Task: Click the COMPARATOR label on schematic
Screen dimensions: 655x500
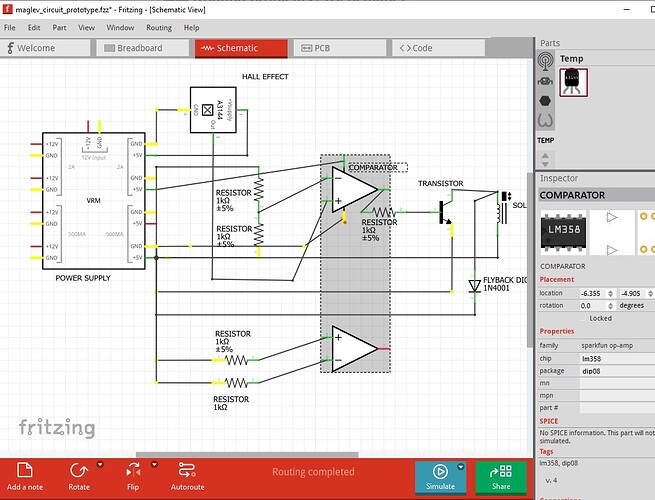Action: 373,168
